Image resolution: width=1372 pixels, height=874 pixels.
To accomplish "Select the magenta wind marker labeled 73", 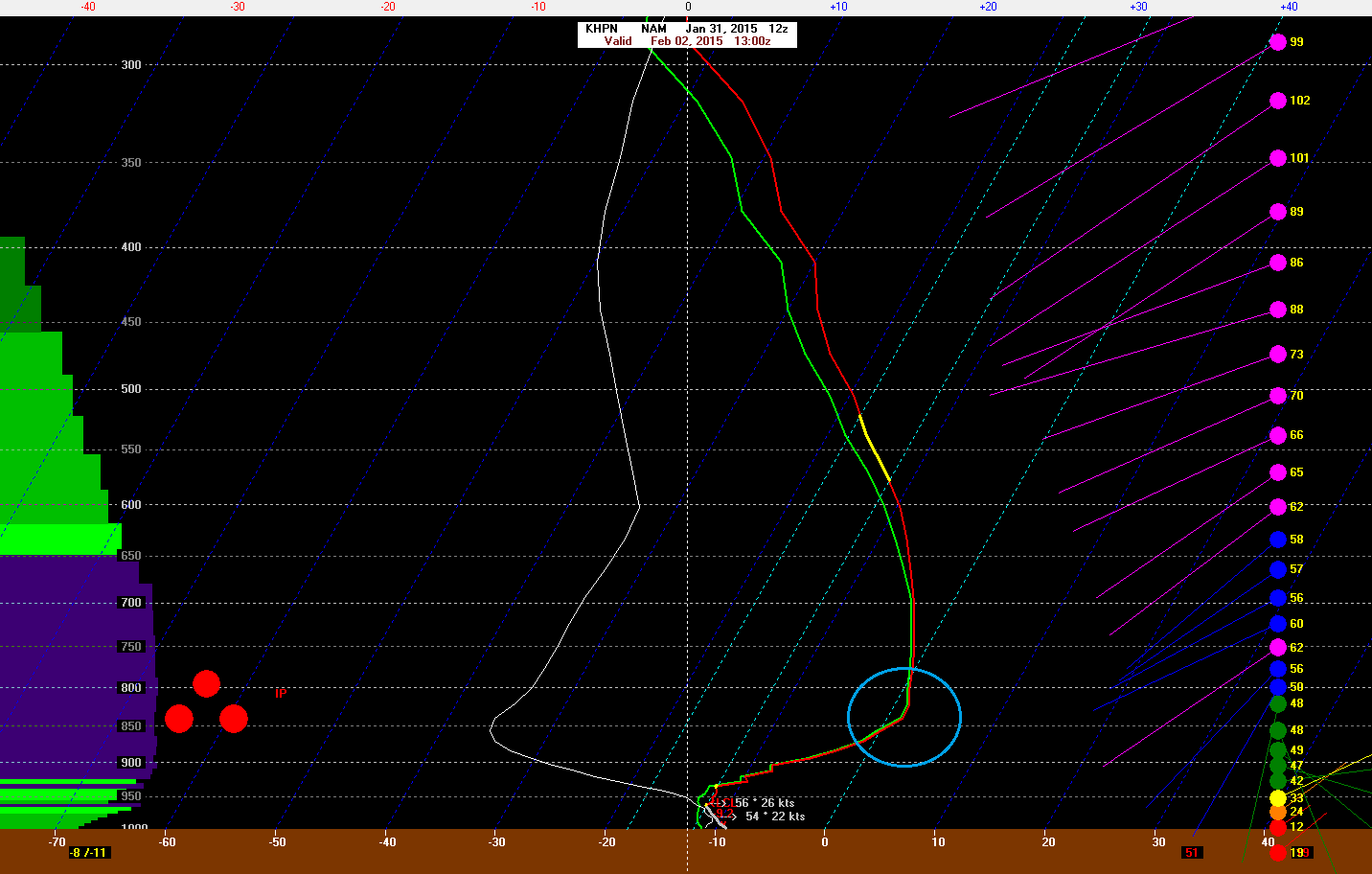I will pos(1277,355).
